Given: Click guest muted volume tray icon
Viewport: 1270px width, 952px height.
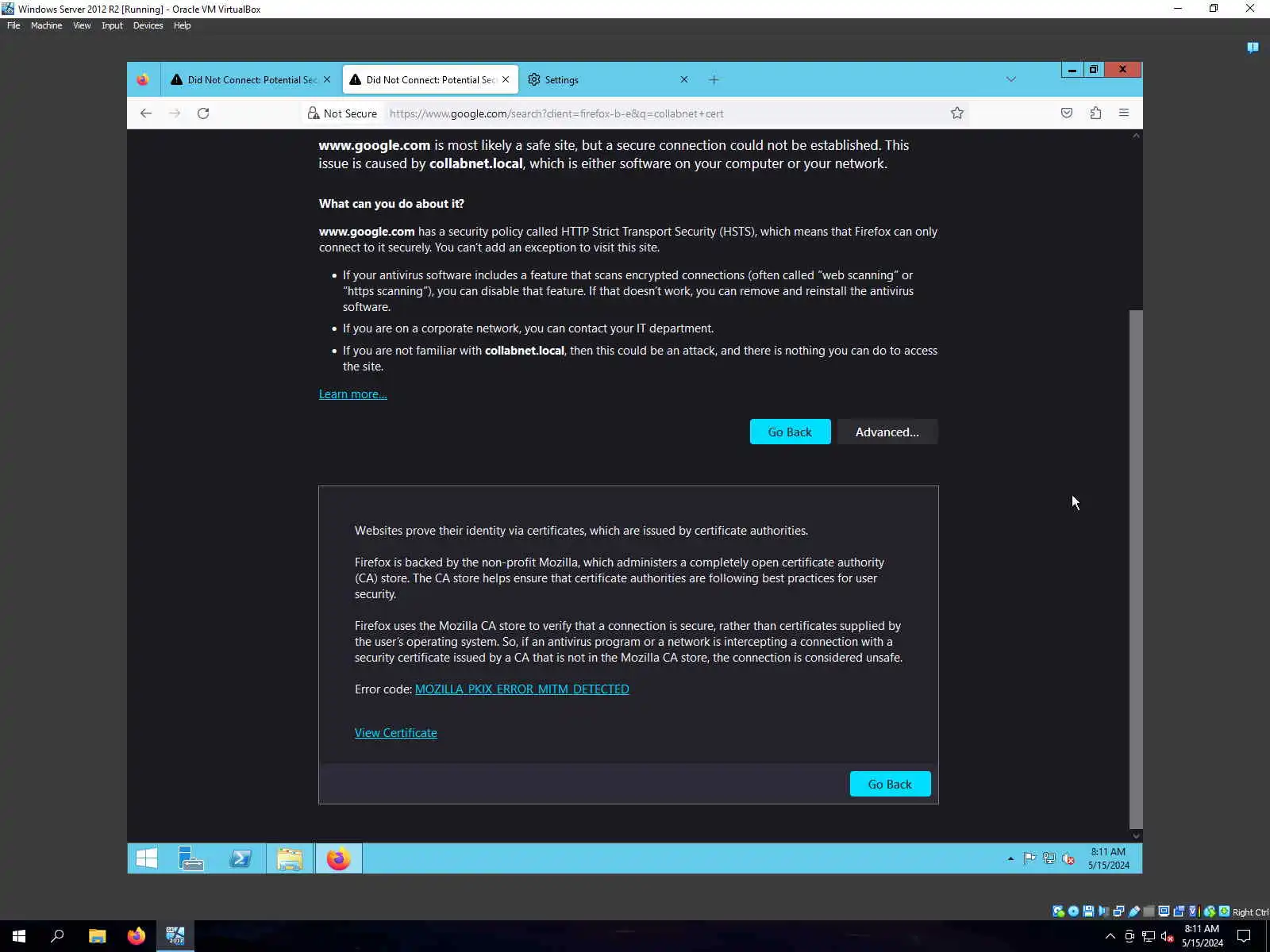Looking at the screenshot, I should point(1068,858).
